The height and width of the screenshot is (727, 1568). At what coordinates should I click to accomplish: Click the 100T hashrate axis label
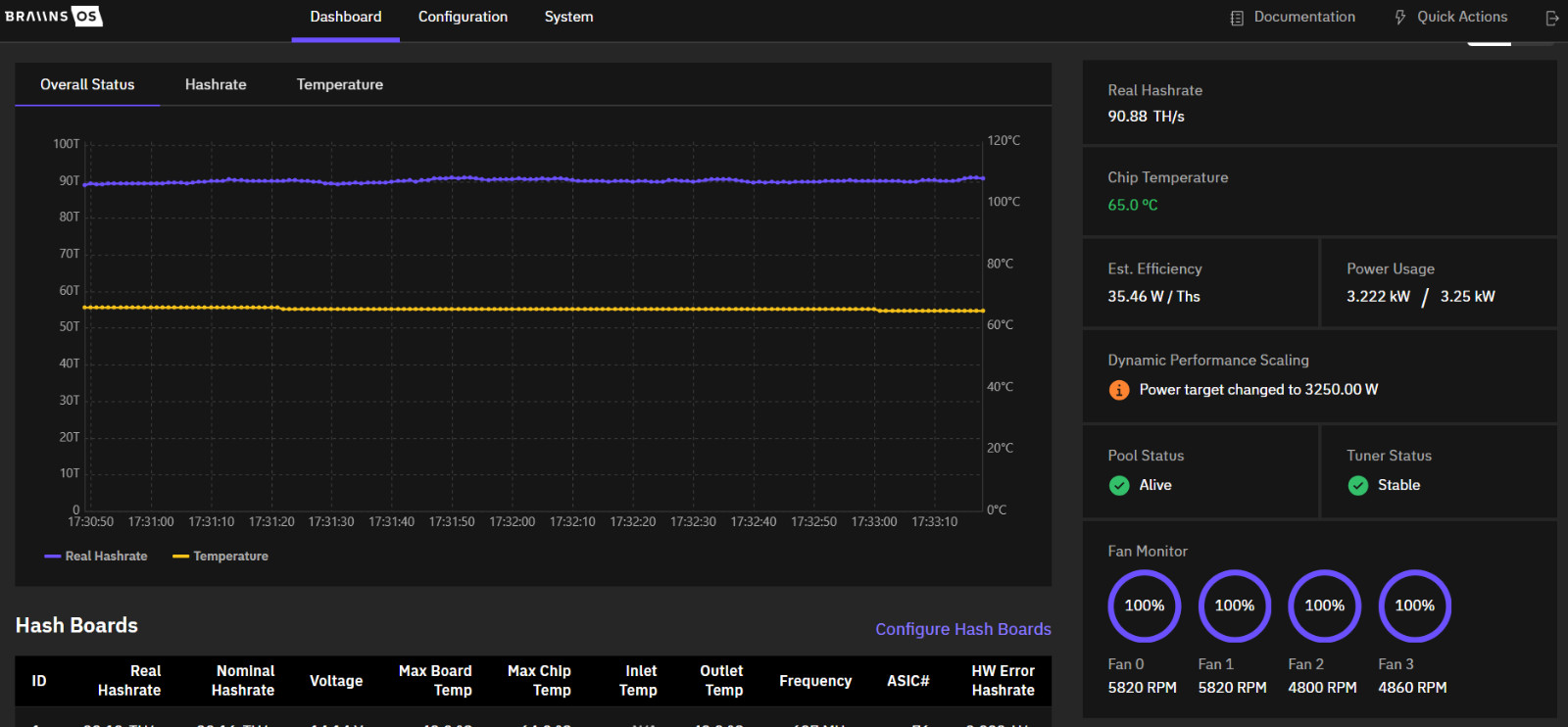pyautogui.click(x=67, y=144)
